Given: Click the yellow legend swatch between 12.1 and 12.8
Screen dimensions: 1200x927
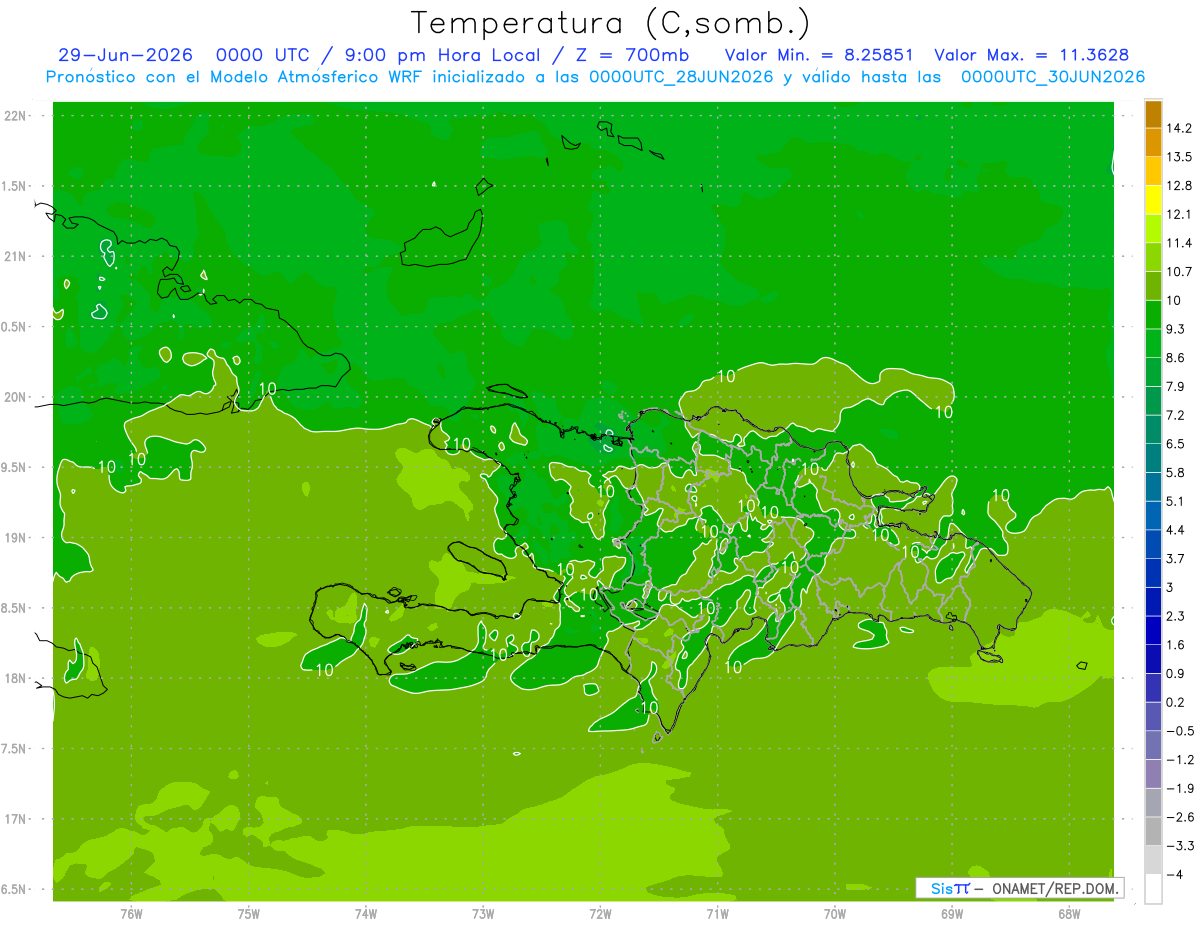Looking at the screenshot, I should coord(1153,200).
